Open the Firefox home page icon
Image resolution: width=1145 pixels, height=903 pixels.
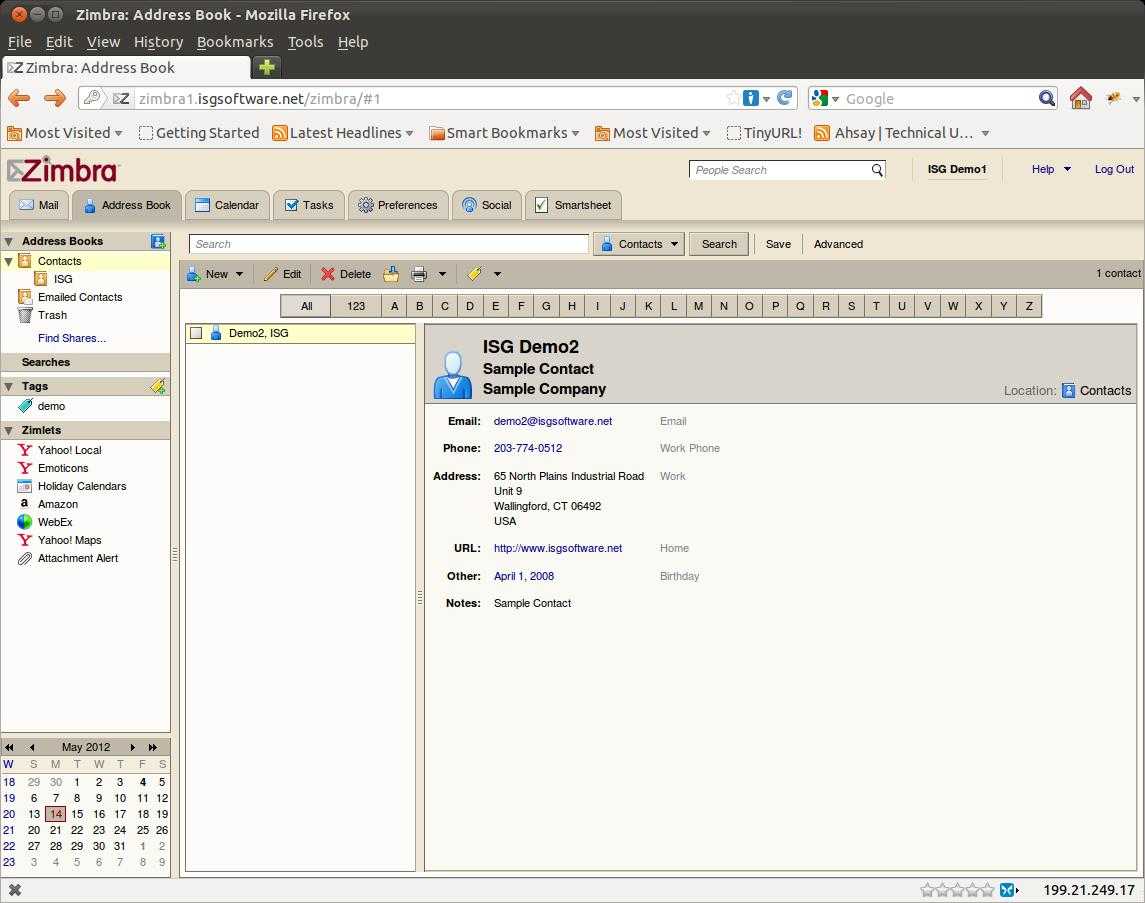pyautogui.click(x=1081, y=98)
